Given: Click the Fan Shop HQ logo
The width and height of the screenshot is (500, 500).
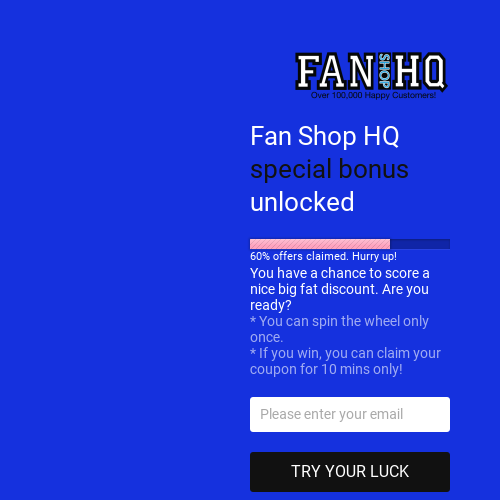Looking at the screenshot, I should 371,76.
